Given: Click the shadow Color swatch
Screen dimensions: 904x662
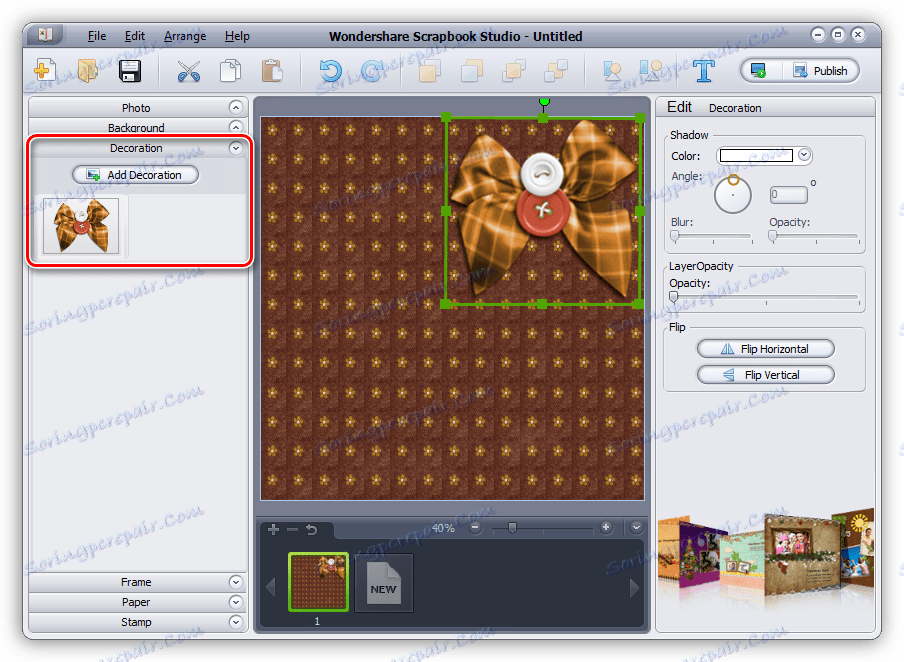Looking at the screenshot, I should coord(756,155).
